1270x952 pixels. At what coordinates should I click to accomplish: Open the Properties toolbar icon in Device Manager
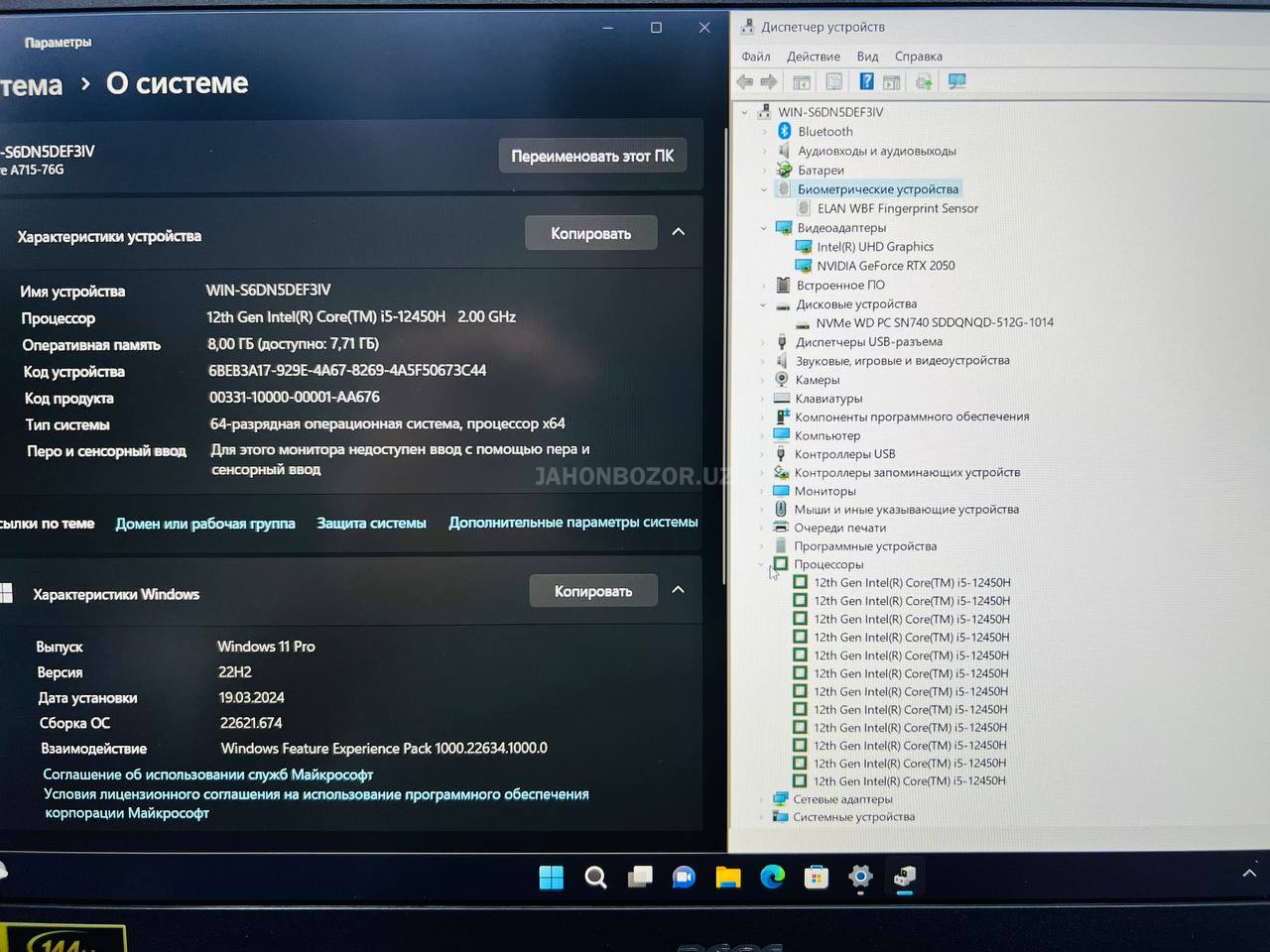834,82
